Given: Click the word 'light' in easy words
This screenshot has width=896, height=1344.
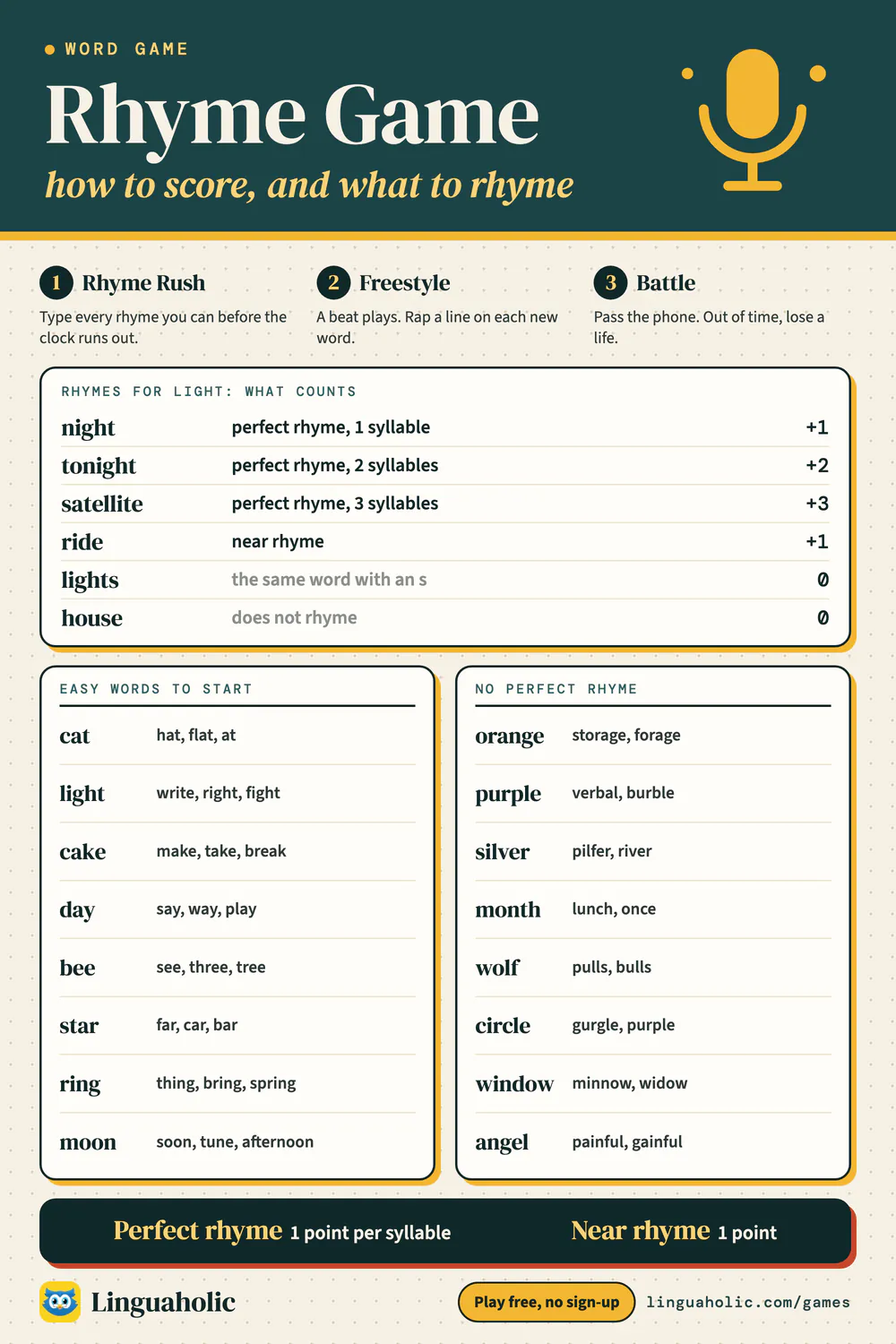Looking at the screenshot, I should click(x=82, y=794).
